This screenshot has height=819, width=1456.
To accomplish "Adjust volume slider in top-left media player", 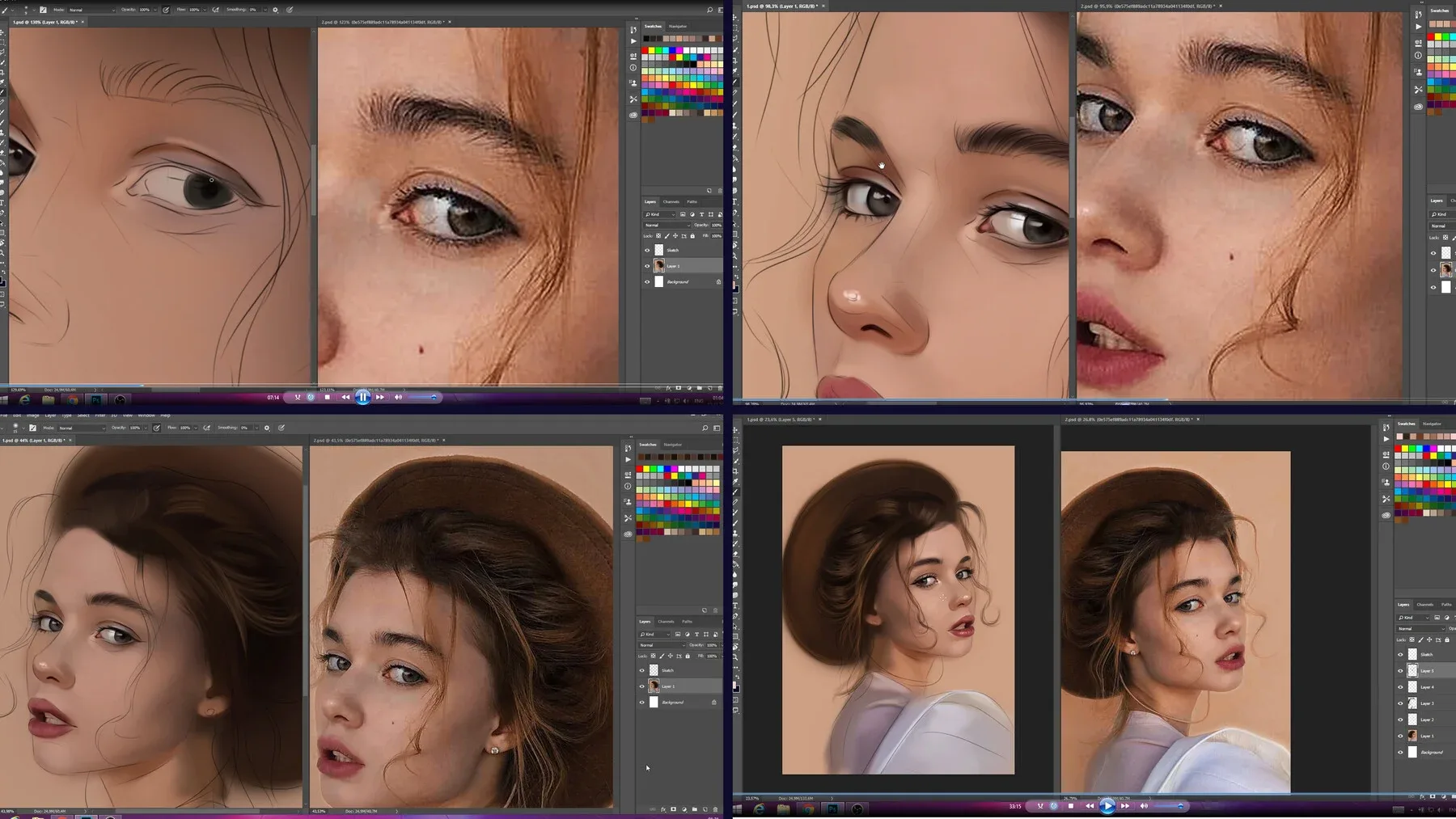I will [422, 397].
